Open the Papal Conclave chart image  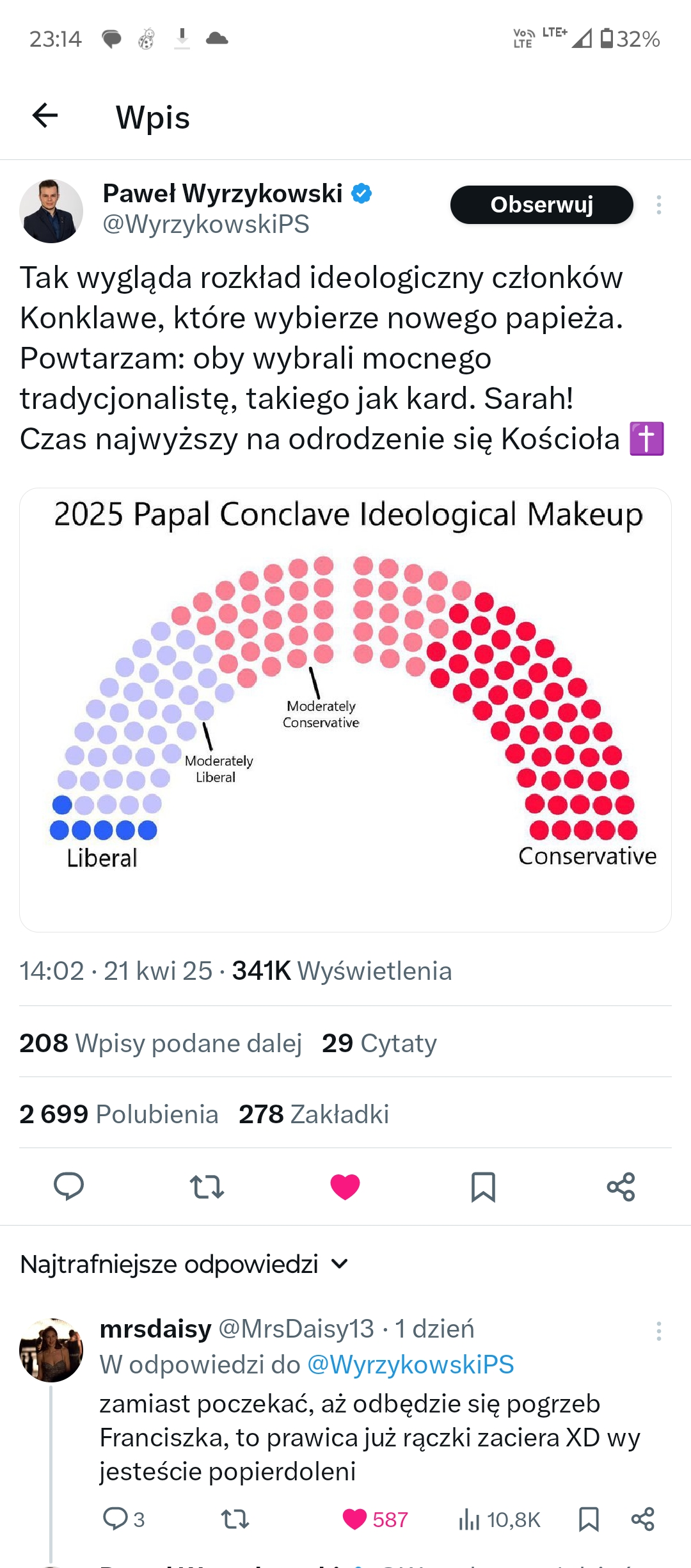(345, 709)
